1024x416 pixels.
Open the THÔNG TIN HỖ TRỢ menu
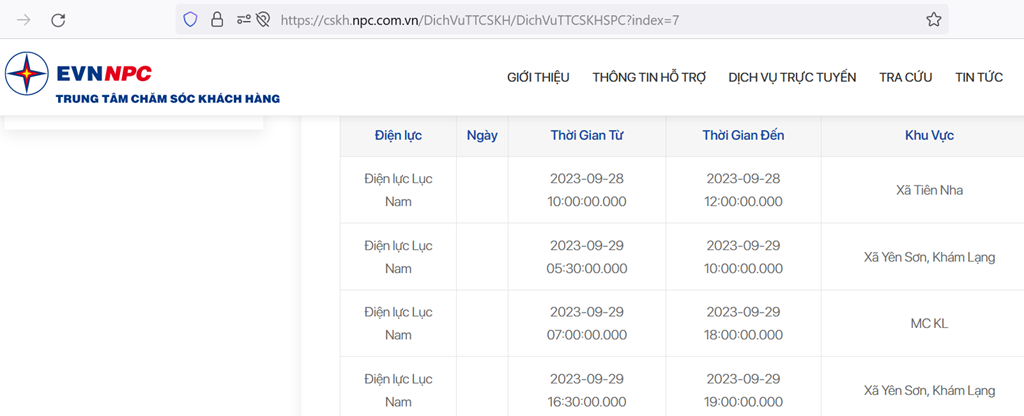649,77
